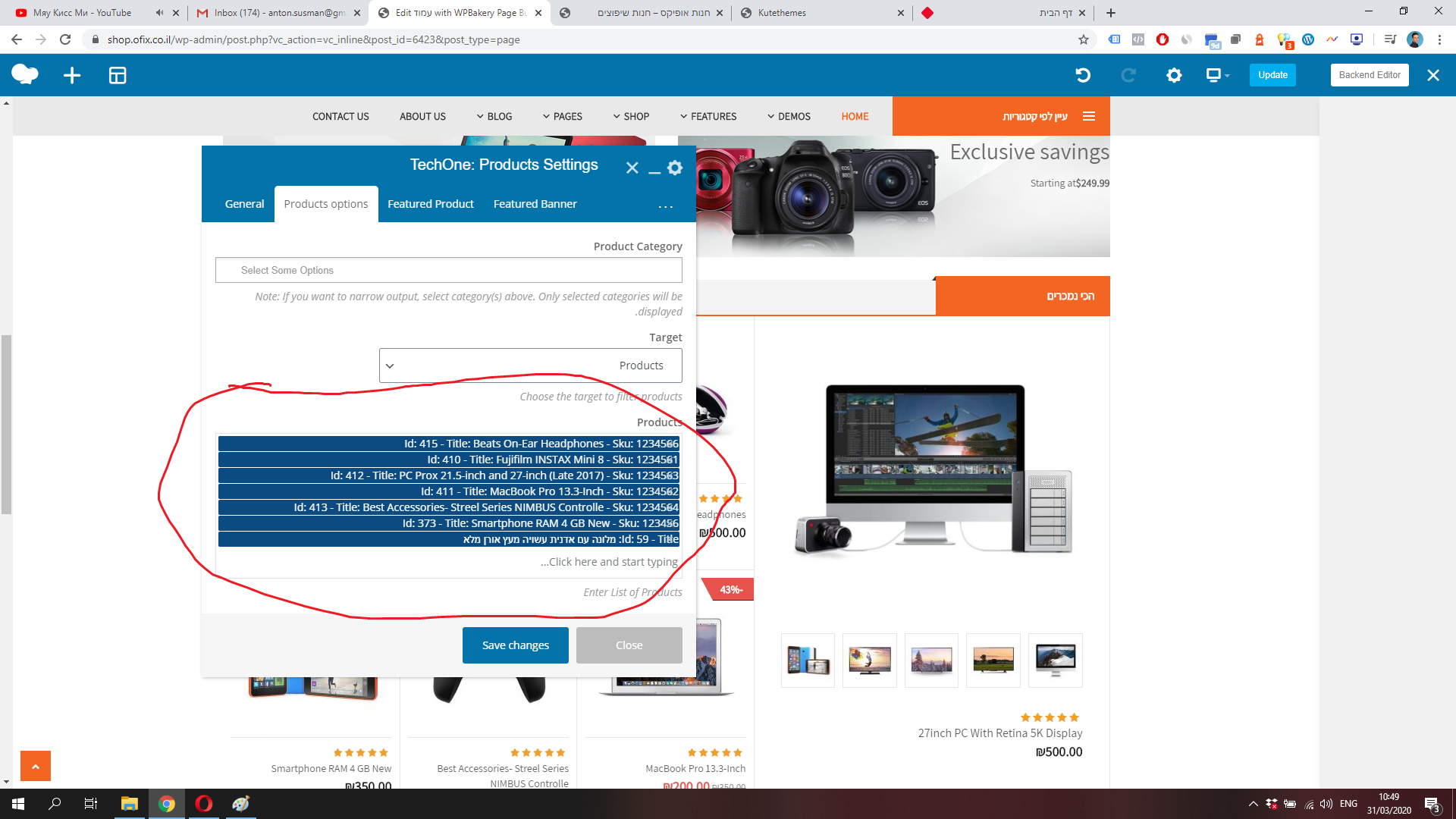Select Beats On-Ear Headphones product entry
Image resolution: width=1456 pixels, height=819 pixels.
[449, 444]
